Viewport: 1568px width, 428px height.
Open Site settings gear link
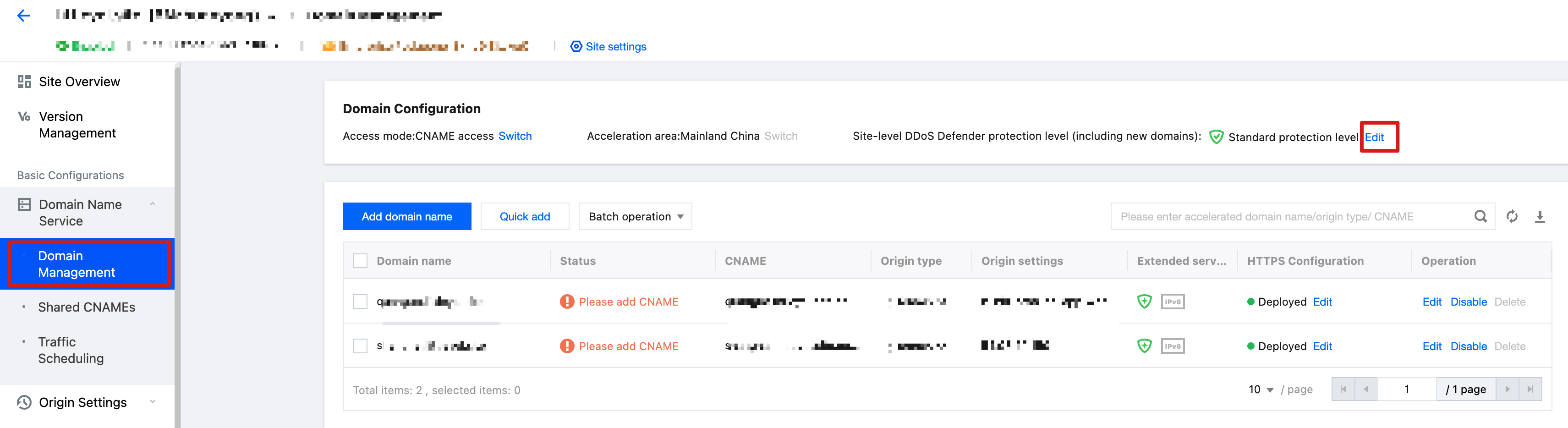pos(608,46)
